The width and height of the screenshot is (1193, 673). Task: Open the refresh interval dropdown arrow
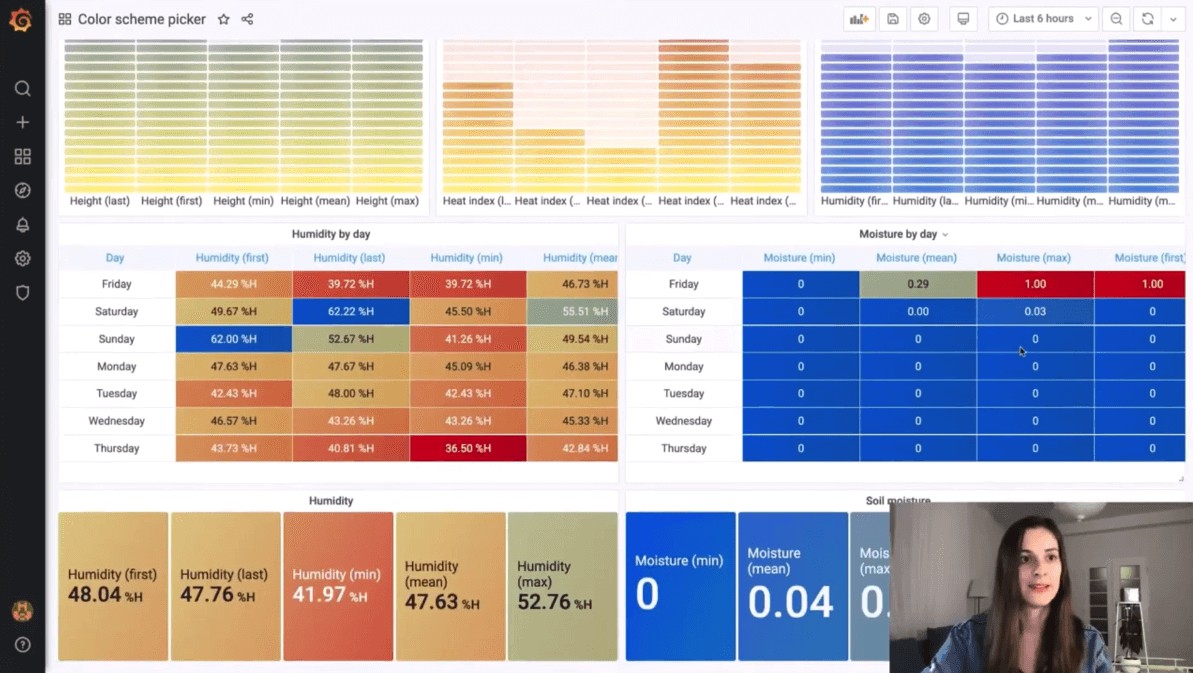point(1175,19)
